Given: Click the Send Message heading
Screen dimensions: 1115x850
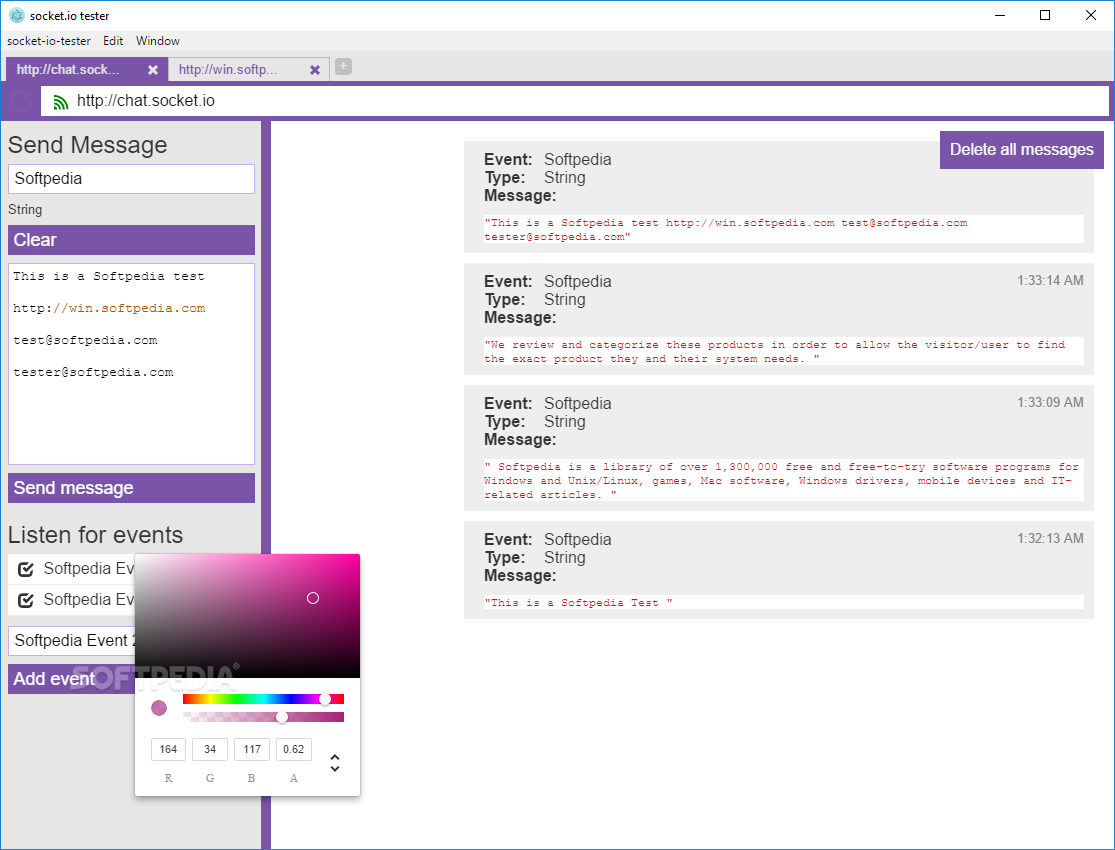Looking at the screenshot, I should (87, 145).
